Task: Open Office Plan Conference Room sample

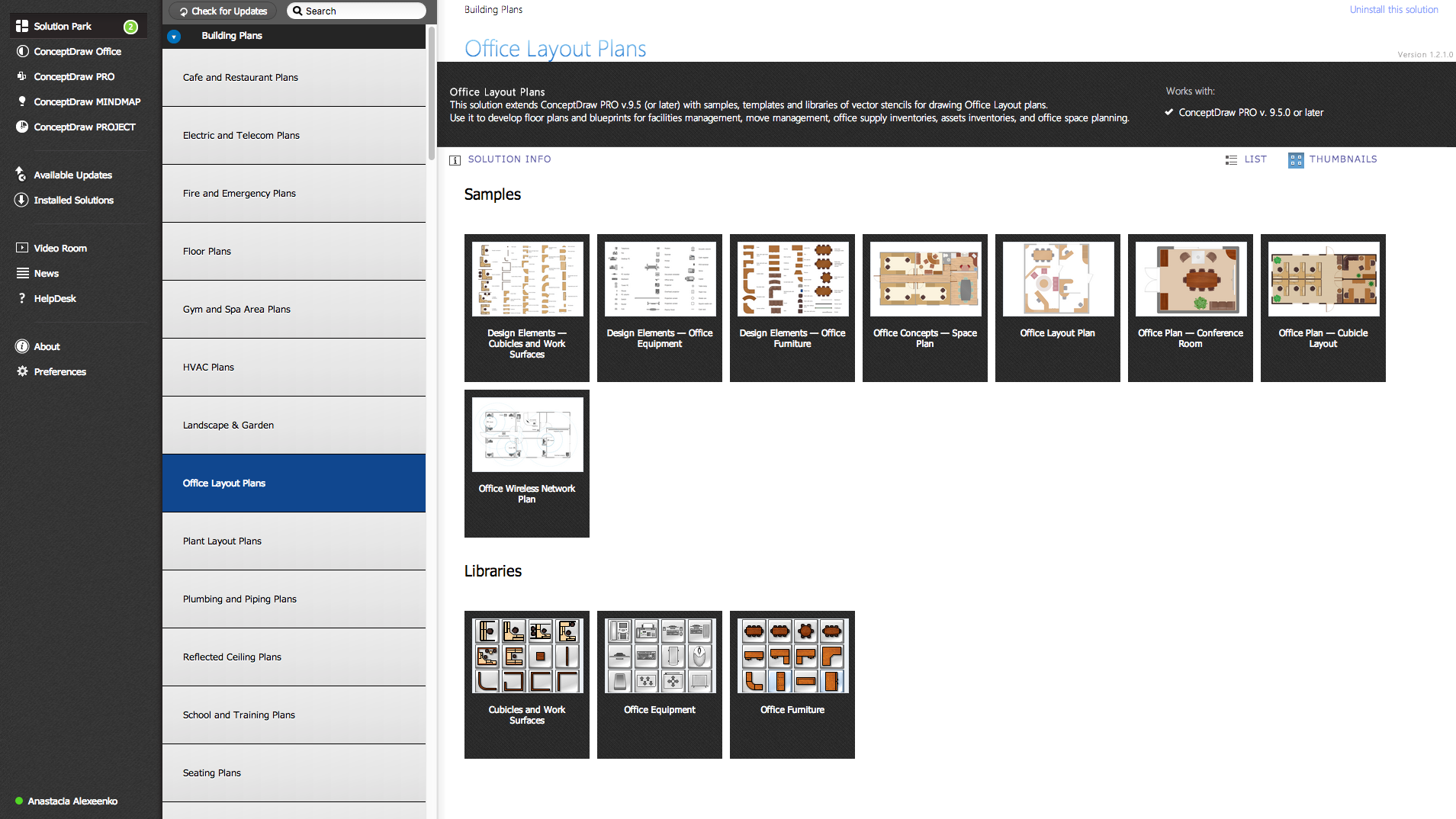Action: pos(1191,308)
